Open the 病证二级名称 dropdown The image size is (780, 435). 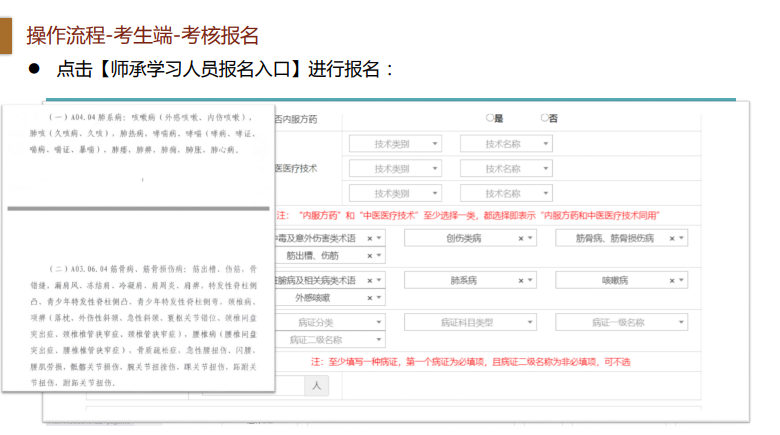tap(328, 340)
